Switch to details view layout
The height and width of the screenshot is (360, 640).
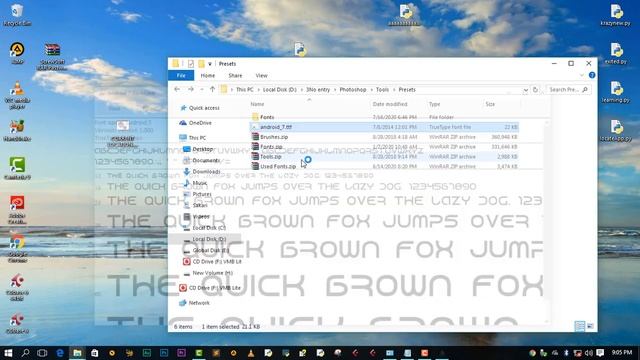(x=580, y=326)
